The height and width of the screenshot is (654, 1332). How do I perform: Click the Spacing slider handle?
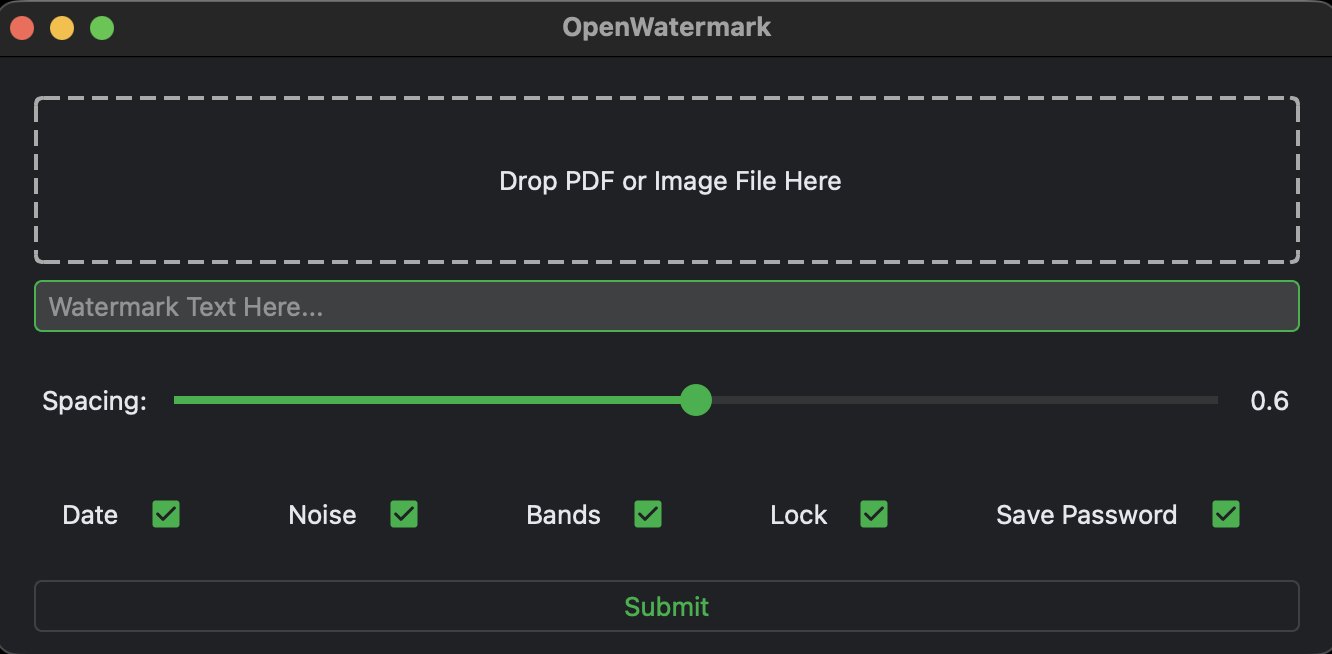pyautogui.click(x=696, y=400)
